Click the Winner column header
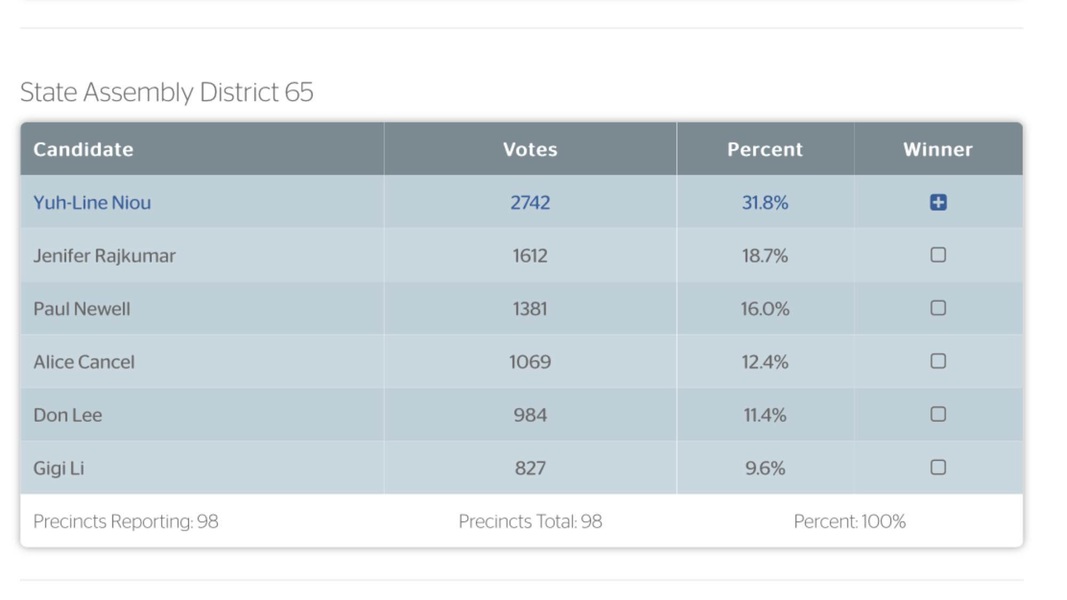The width and height of the screenshot is (1067, 600). [938, 149]
